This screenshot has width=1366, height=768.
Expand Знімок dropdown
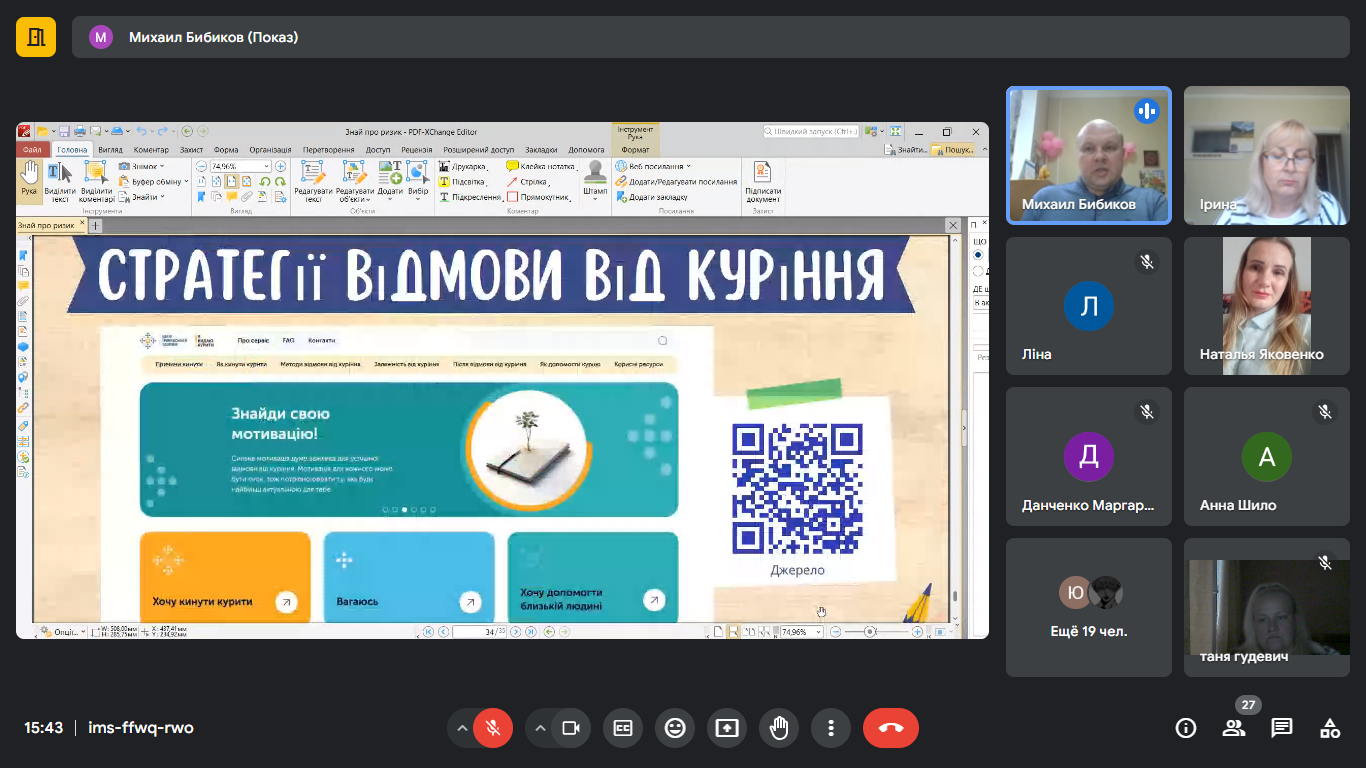tap(162, 166)
